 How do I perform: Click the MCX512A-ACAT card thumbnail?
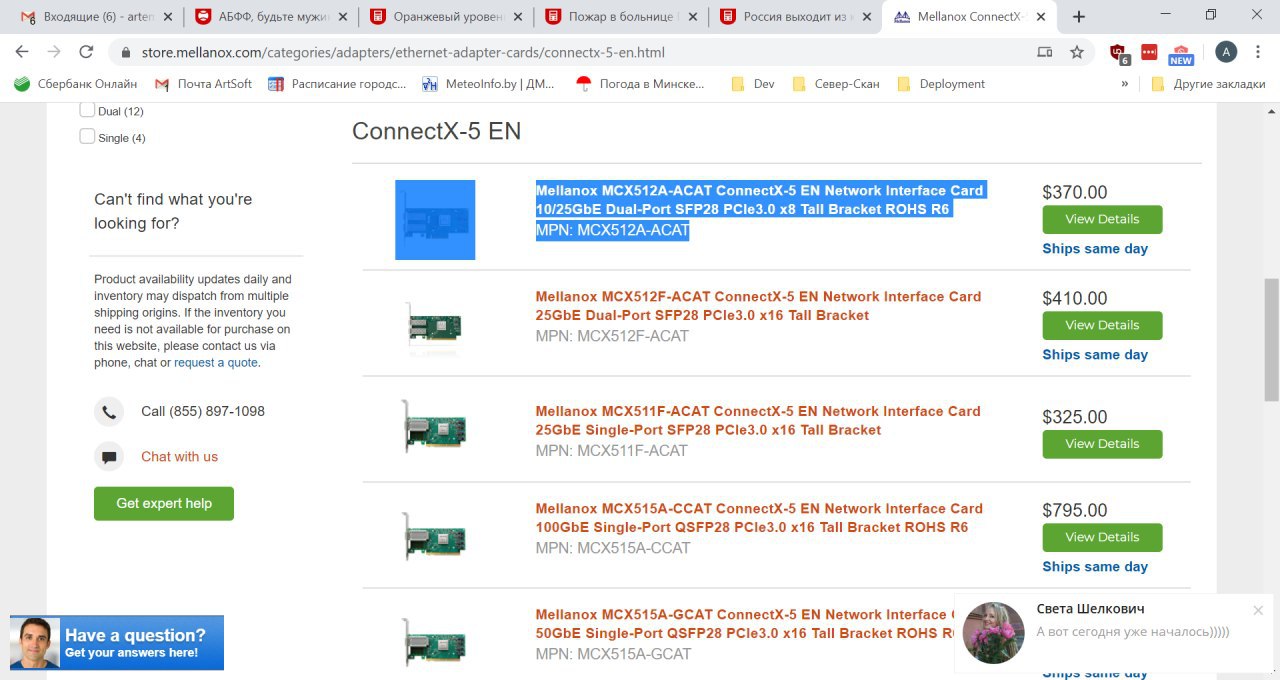(435, 220)
